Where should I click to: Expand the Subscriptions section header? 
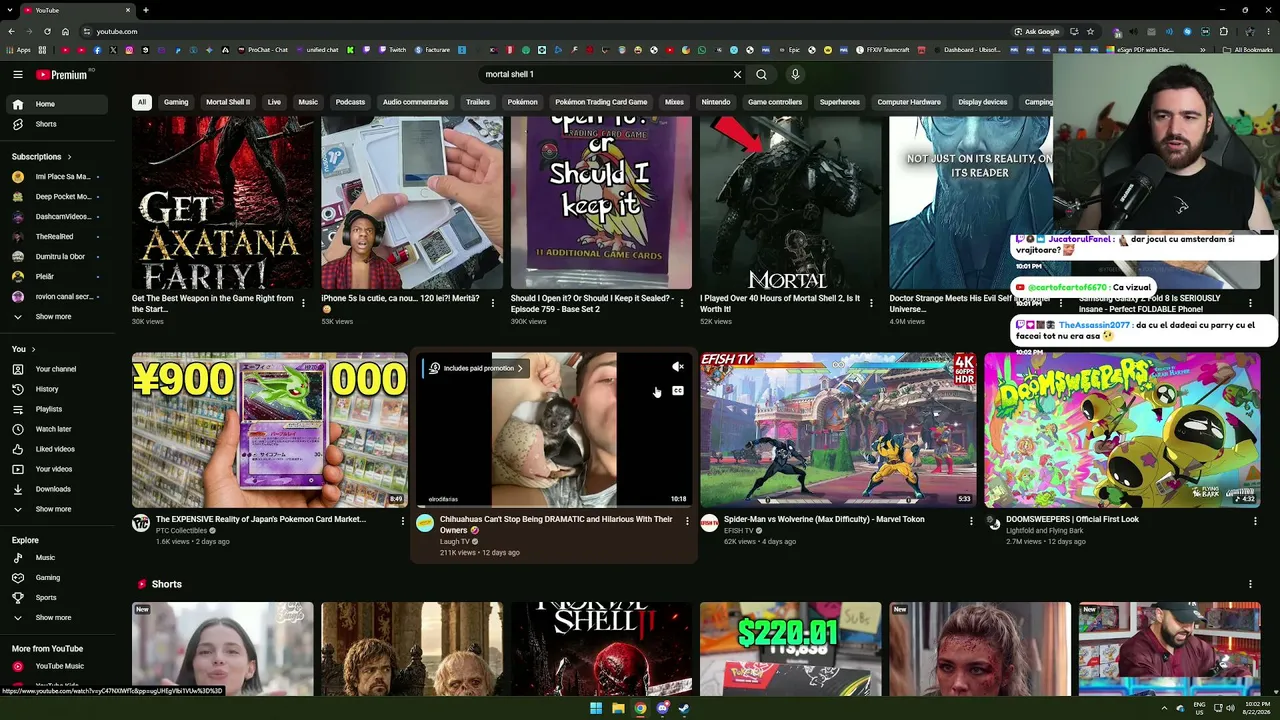(42, 157)
